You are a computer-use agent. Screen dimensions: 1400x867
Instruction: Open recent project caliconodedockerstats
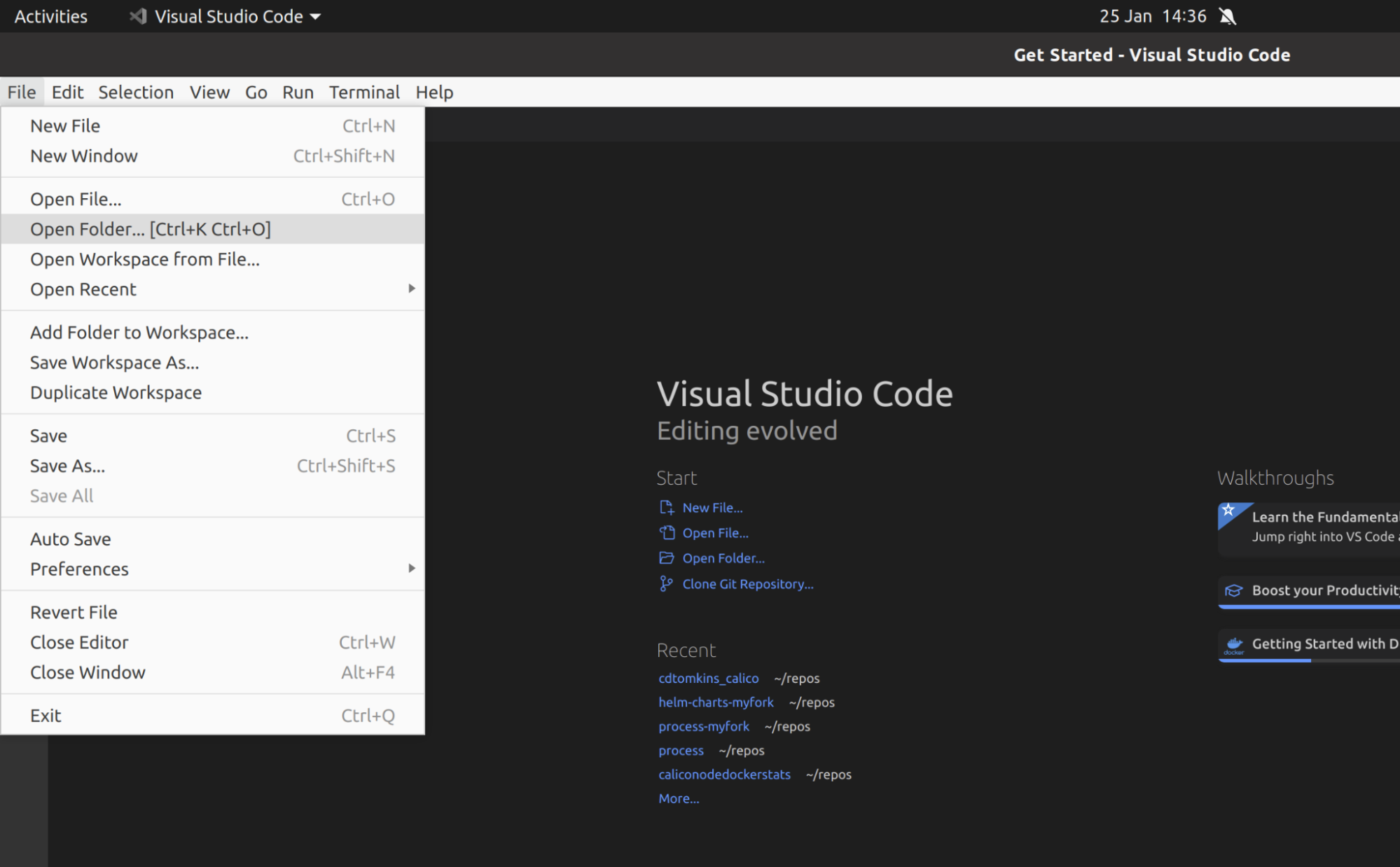[724, 775]
